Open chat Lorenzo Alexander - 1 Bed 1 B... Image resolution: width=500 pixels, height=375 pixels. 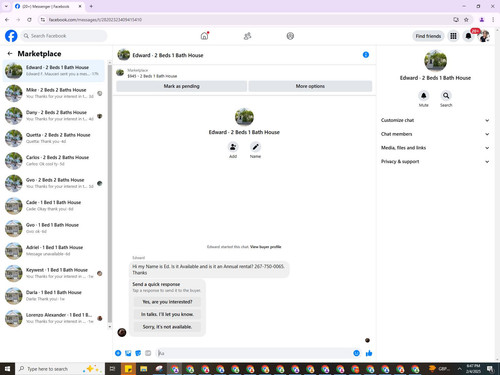[x=53, y=318]
